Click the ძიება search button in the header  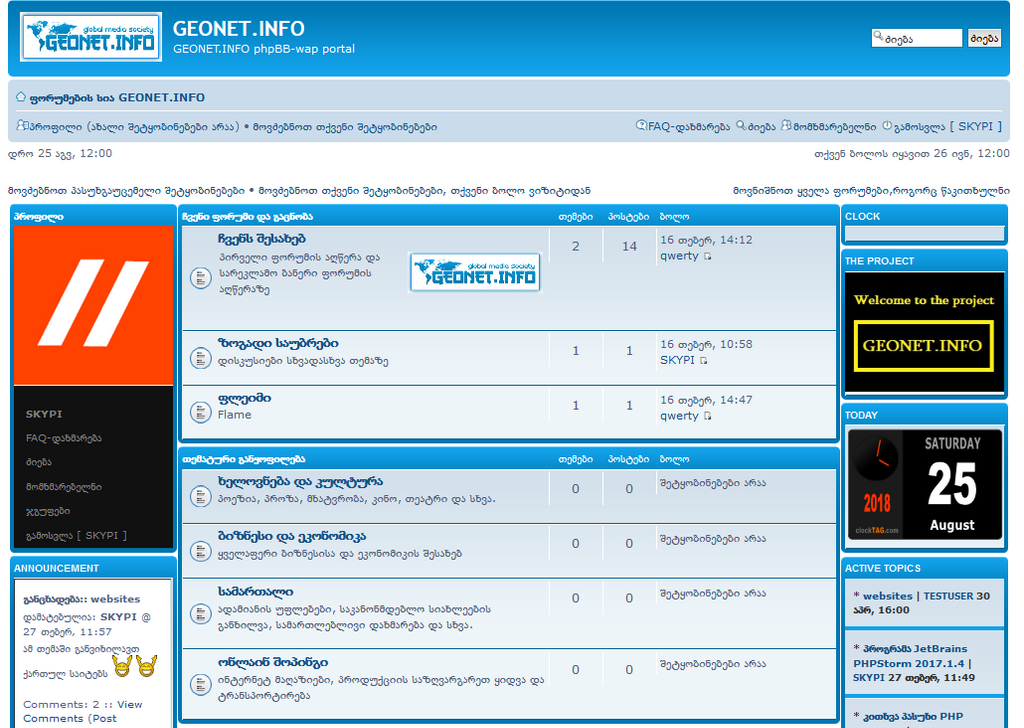984,38
